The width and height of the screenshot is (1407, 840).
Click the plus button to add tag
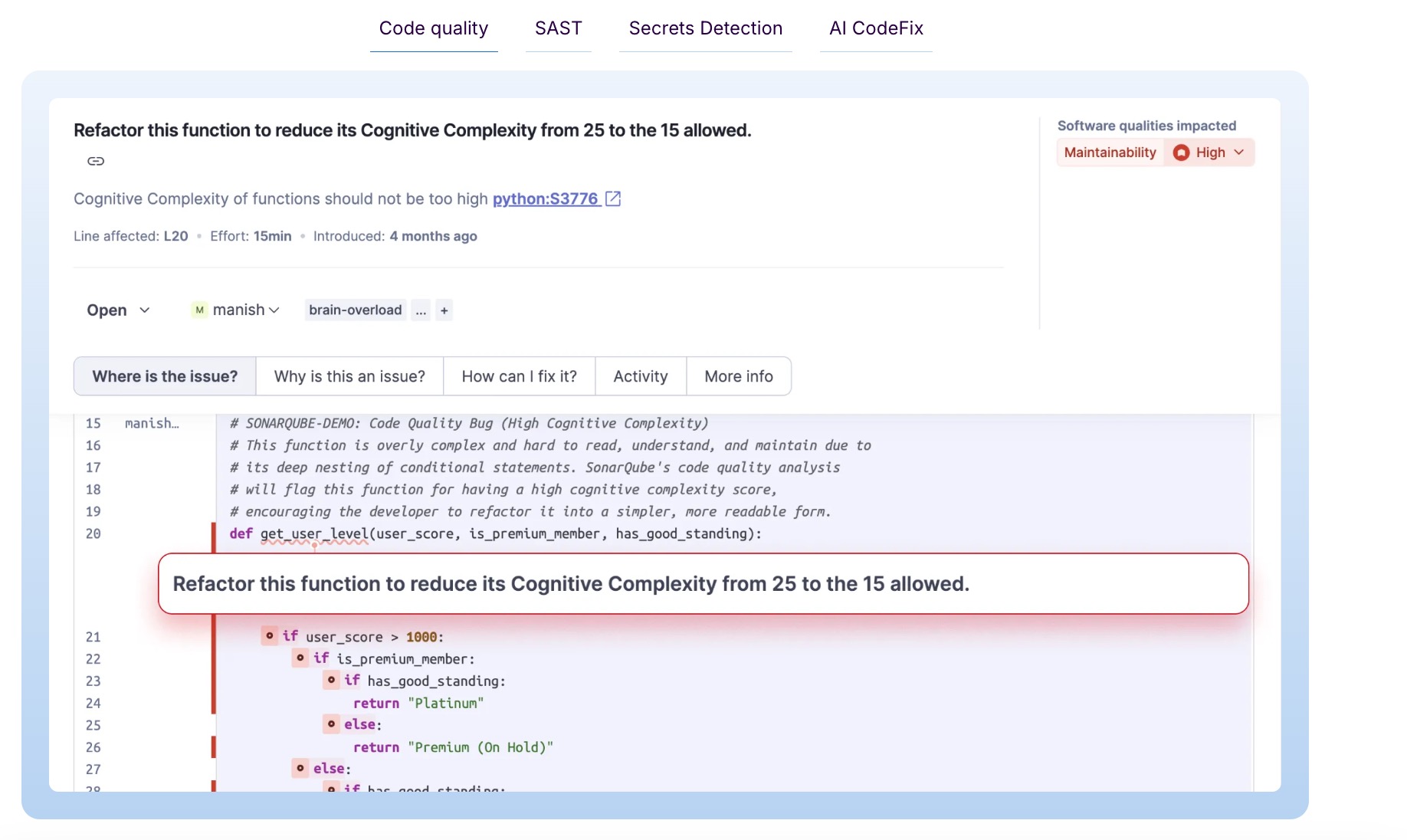[444, 310]
